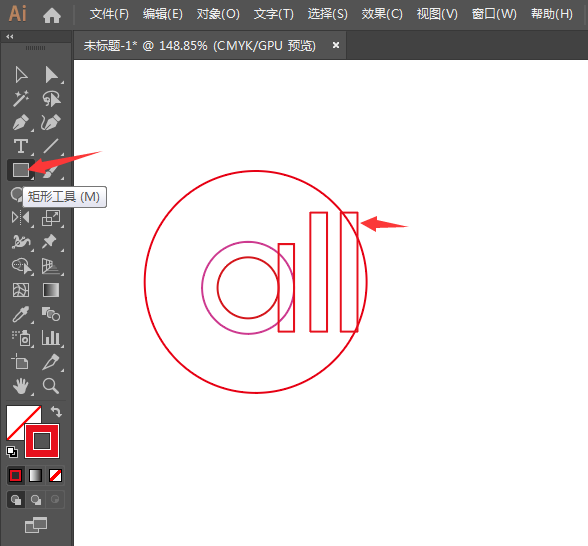Open the 文件(F) menu
The height and width of the screenshot is (546, 588).
point(109,14)
